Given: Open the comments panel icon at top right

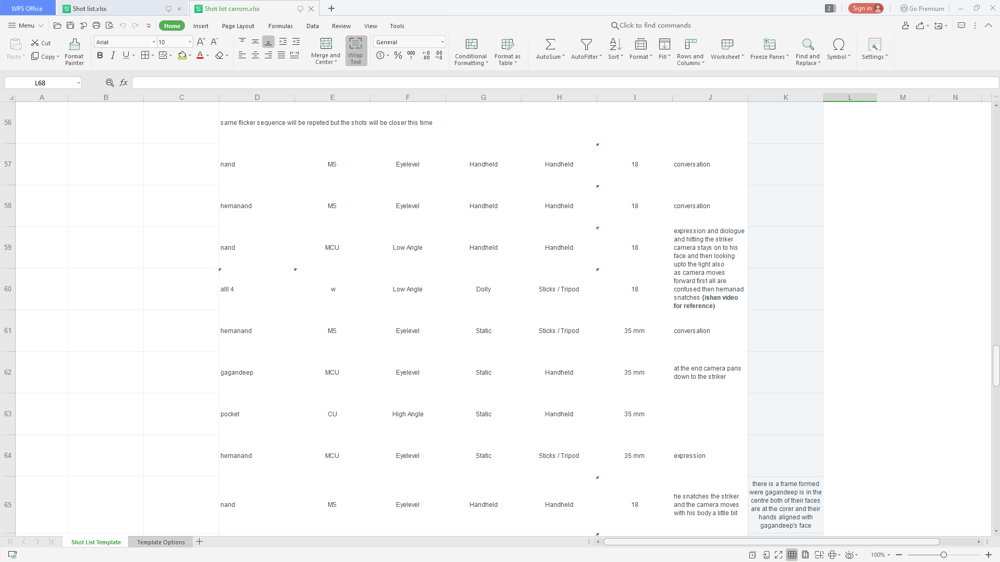Looking at the screenshot, I should (x=961, y=26).
